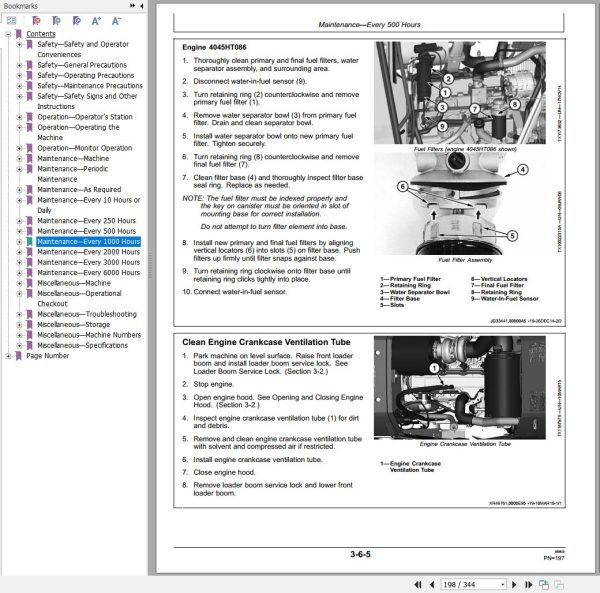Go to the first page of the document
The height and width of the screenshot is (593, 600).
[x=418, y=584]
